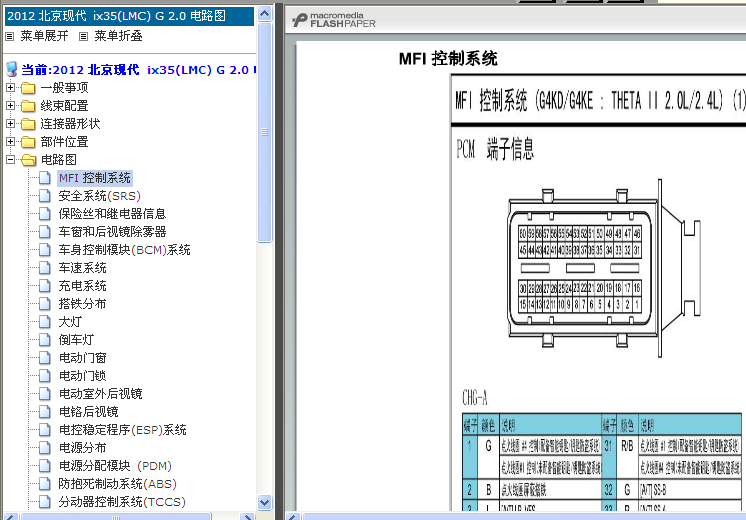Click the Macromedia FlashPaper logo
Image resolution: width=746 pixels, height=520 pixels.
[x=334, y=20]
